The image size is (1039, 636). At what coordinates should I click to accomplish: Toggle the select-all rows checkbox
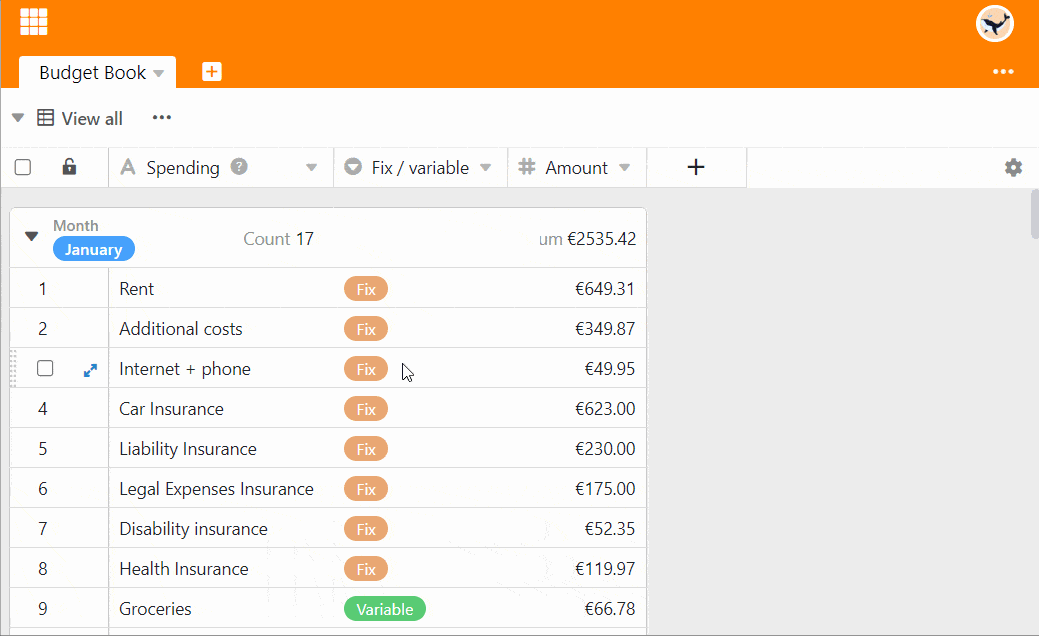(23, 167)
